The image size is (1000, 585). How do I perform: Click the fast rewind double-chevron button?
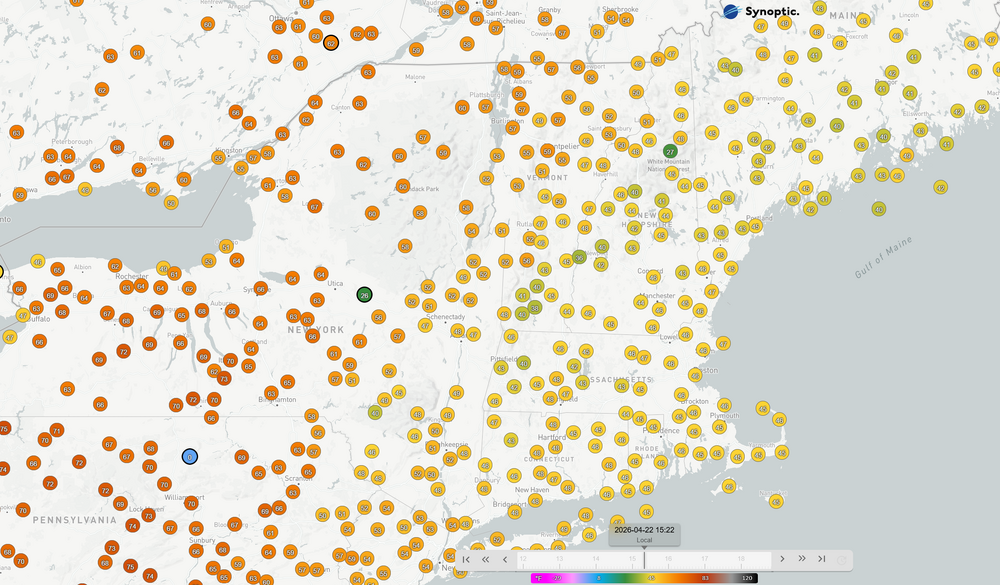[x=486, y=559]
